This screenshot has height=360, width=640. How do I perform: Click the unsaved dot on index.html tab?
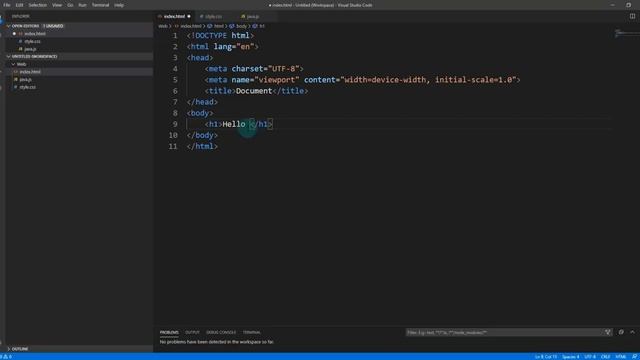tap(189, 16)
